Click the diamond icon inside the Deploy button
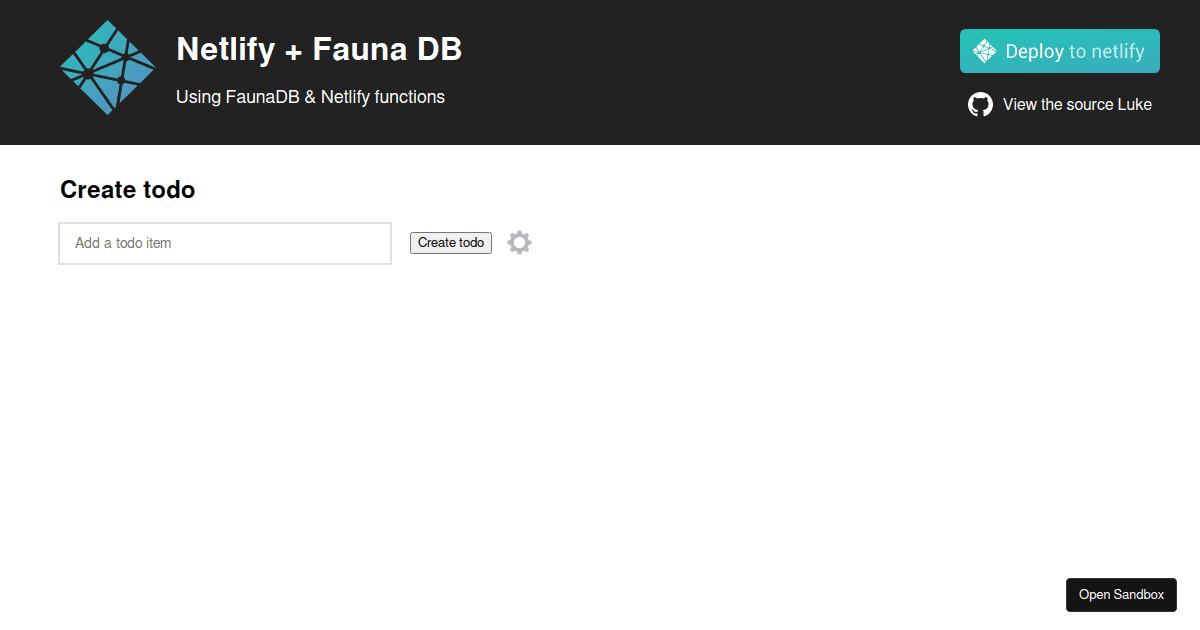 pyautogui.click(x=985, y=51)
